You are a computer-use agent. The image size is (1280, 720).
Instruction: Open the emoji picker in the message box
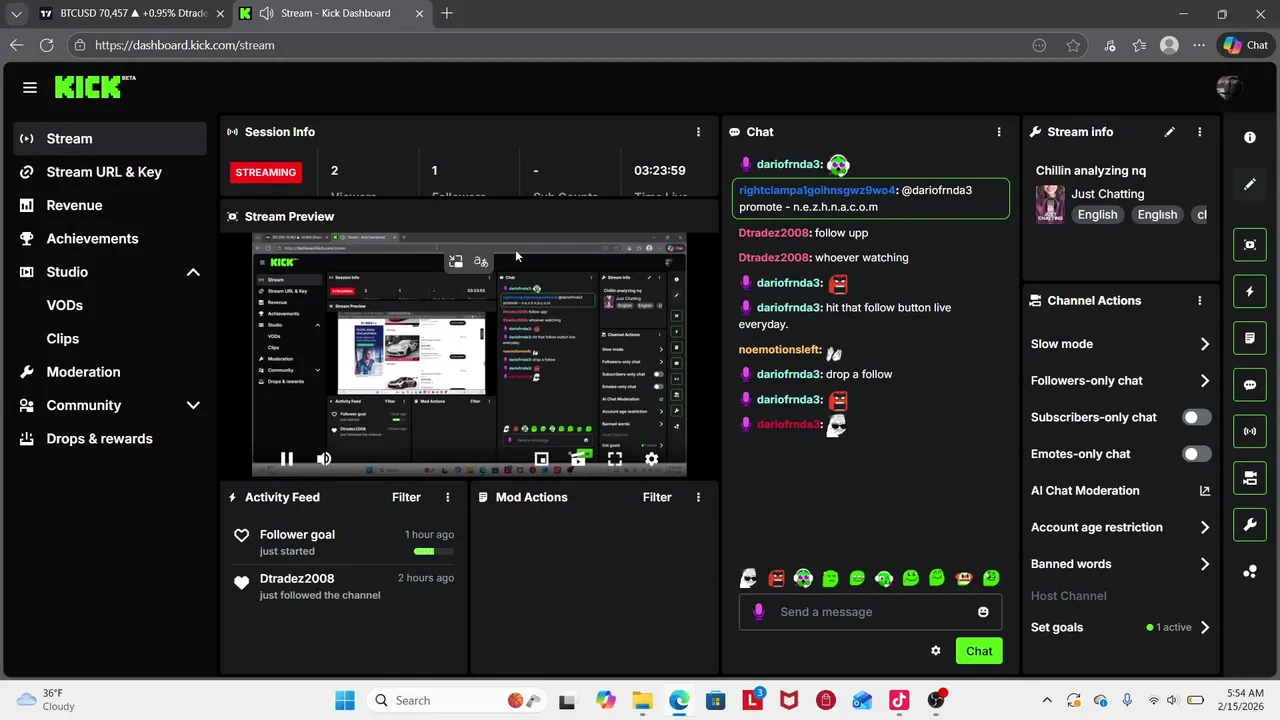pyautogui.click(x=983, y=612)
